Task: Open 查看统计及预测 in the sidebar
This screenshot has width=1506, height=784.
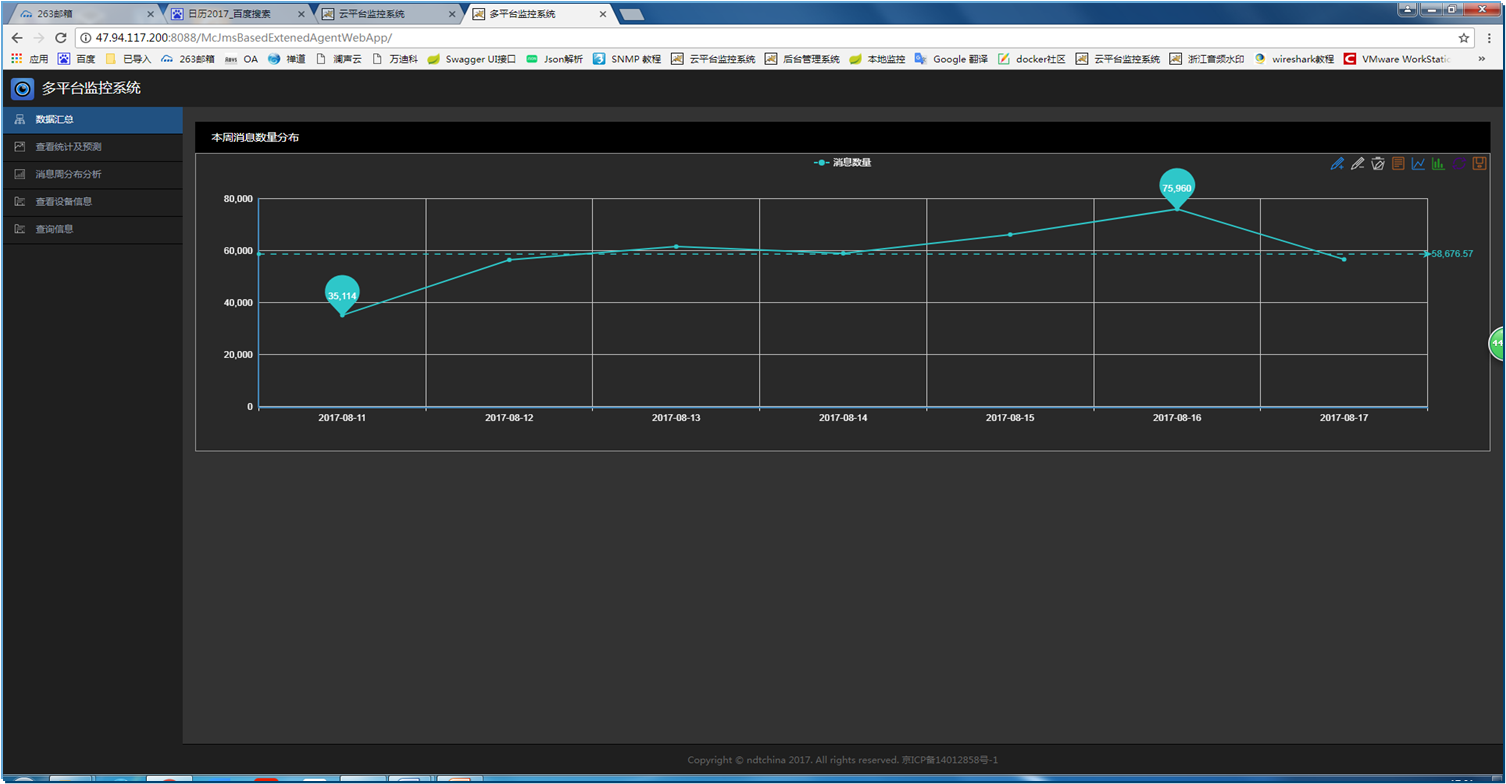Action: tap(68, 147)
